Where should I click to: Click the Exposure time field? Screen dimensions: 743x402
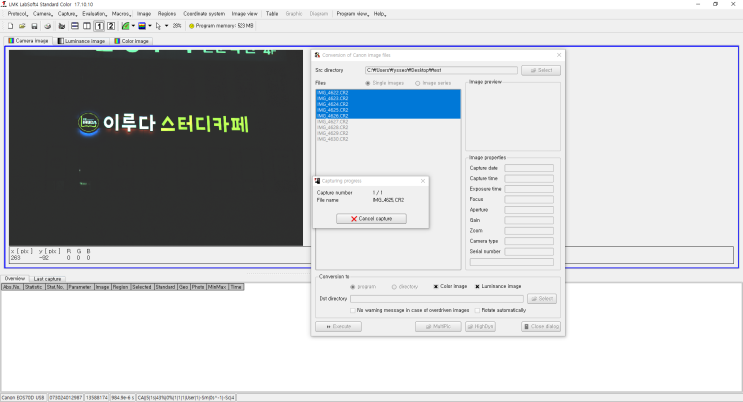[x=529, y=189]
